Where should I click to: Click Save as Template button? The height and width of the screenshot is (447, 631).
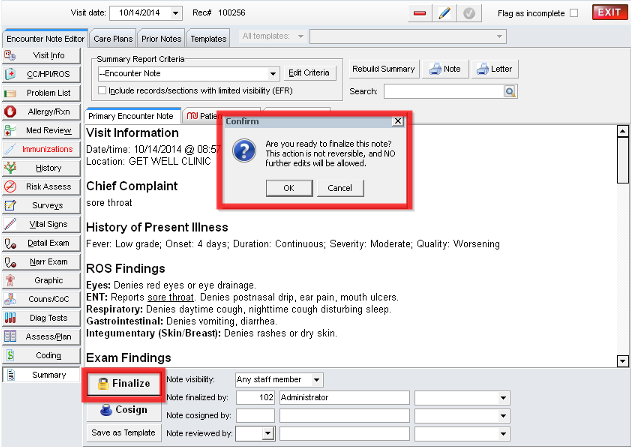(124, 433)
